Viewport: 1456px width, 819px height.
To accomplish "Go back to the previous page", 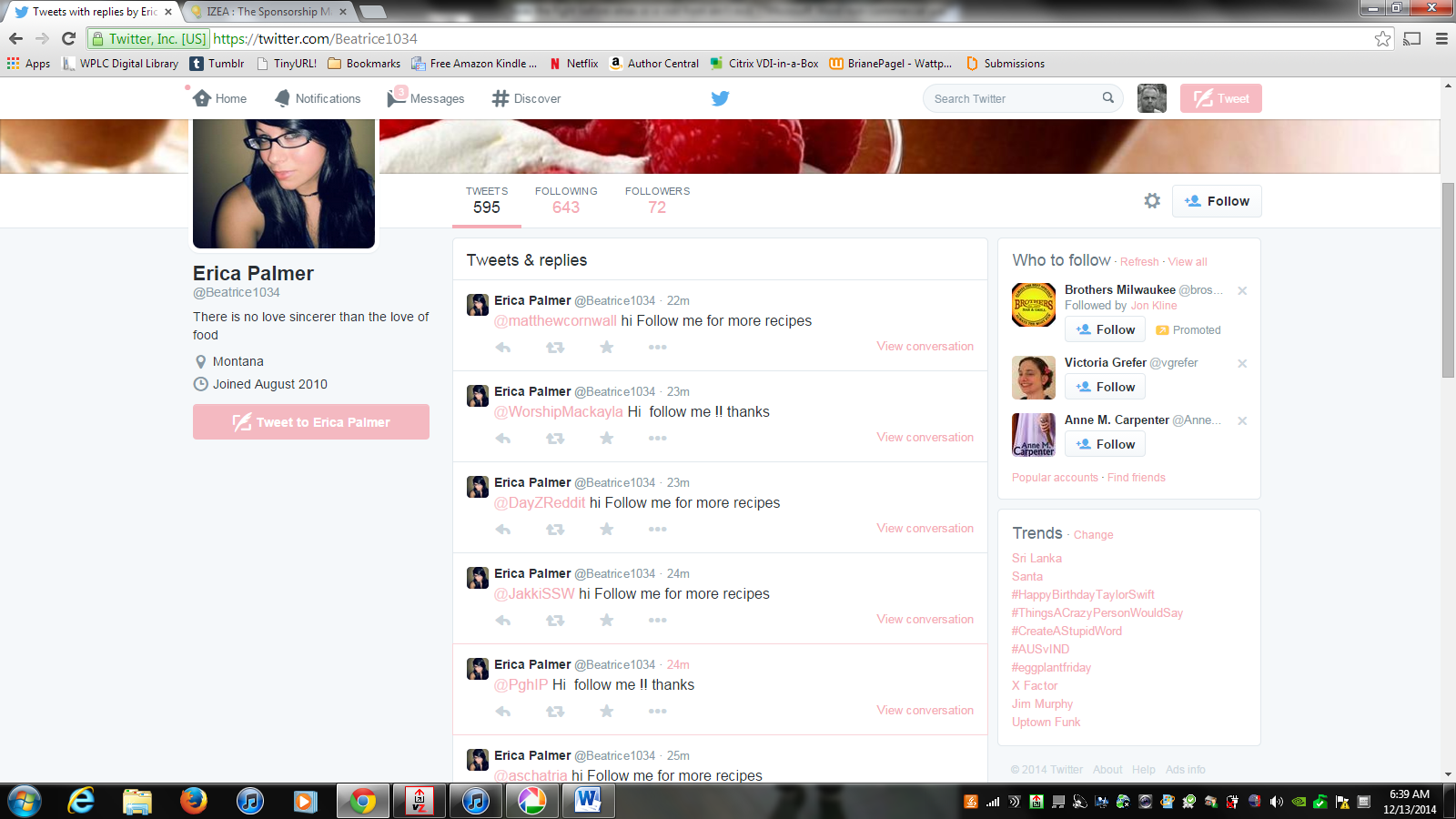I will (15, 38).
